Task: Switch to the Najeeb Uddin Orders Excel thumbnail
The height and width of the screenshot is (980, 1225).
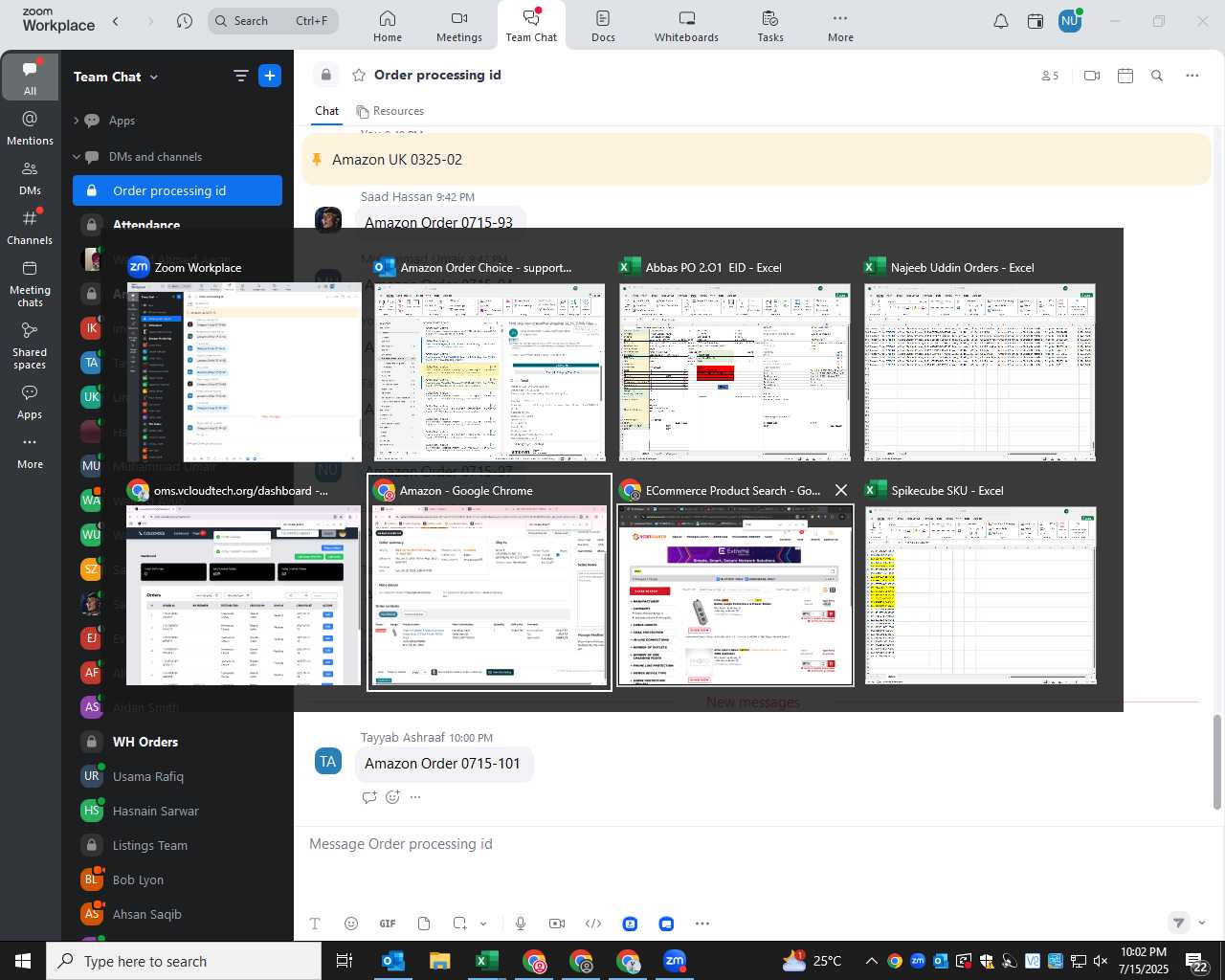Action: tap(980, 371)
